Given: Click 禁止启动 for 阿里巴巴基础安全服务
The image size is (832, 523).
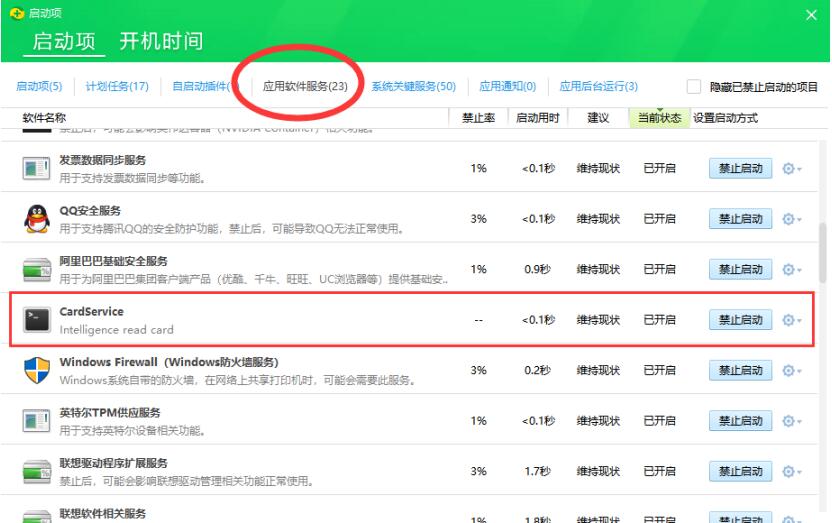Looking at the screenshot, I should click(x=740, y=269).
